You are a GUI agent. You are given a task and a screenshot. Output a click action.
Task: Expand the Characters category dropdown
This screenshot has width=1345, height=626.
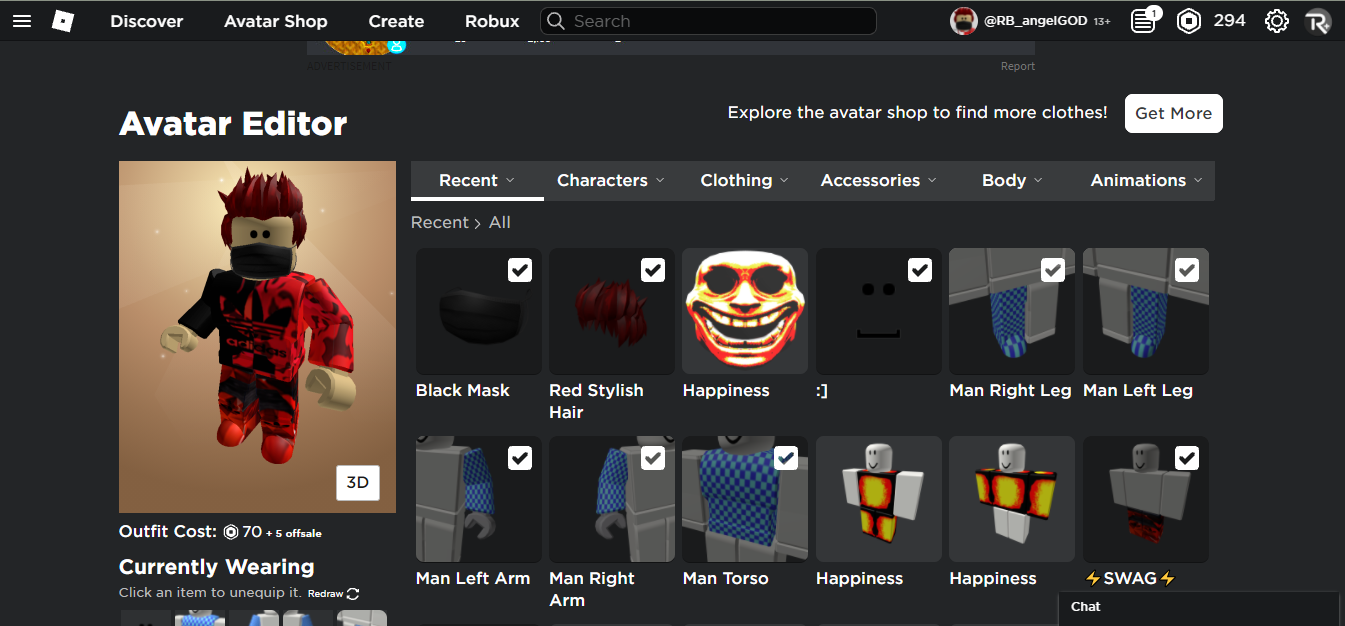pos(610,181)
